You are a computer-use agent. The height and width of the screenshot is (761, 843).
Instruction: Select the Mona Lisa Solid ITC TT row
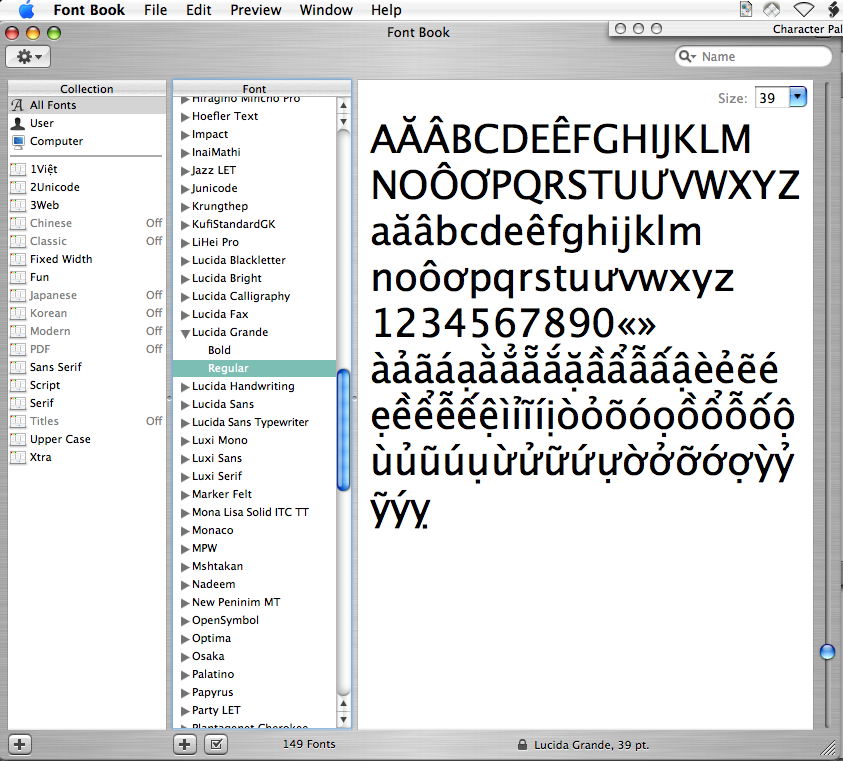click(255, 513)
